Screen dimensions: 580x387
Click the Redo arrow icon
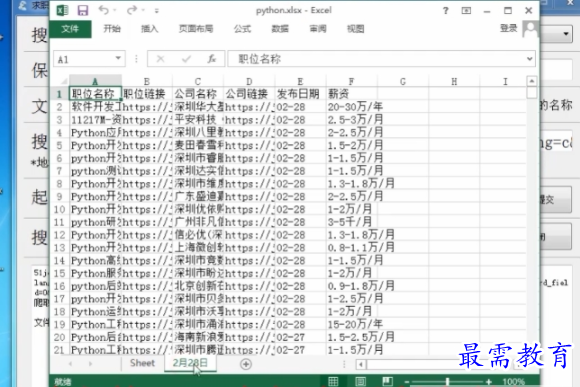coord(131,10)
